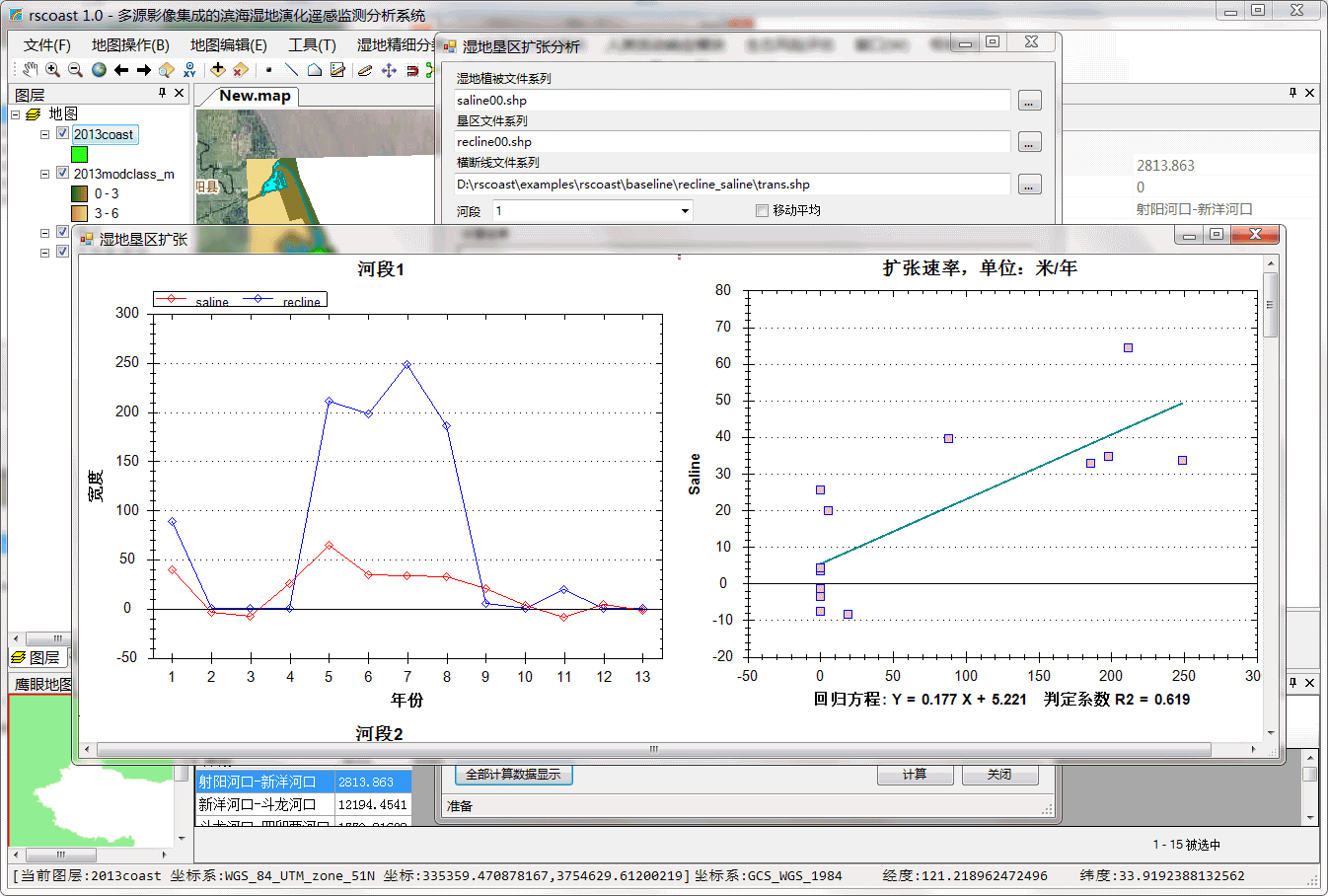This screenshot has width=1328, height=896.
Task: Click the 12194.4541 table cell
Action: point(372,805)
